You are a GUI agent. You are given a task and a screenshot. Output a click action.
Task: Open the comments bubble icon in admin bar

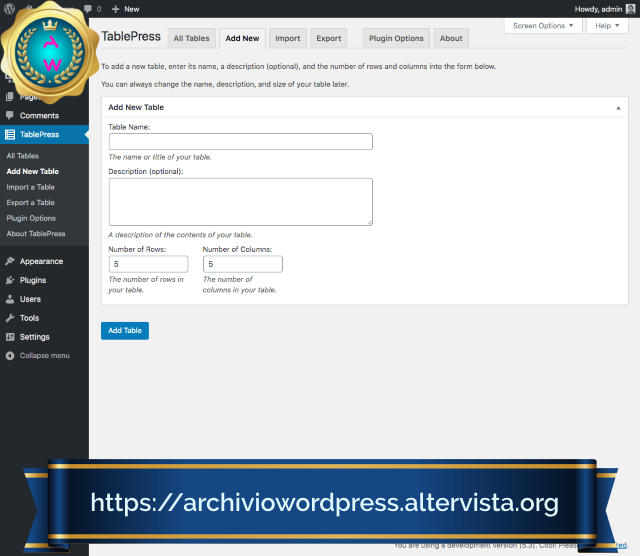(88, 9)
